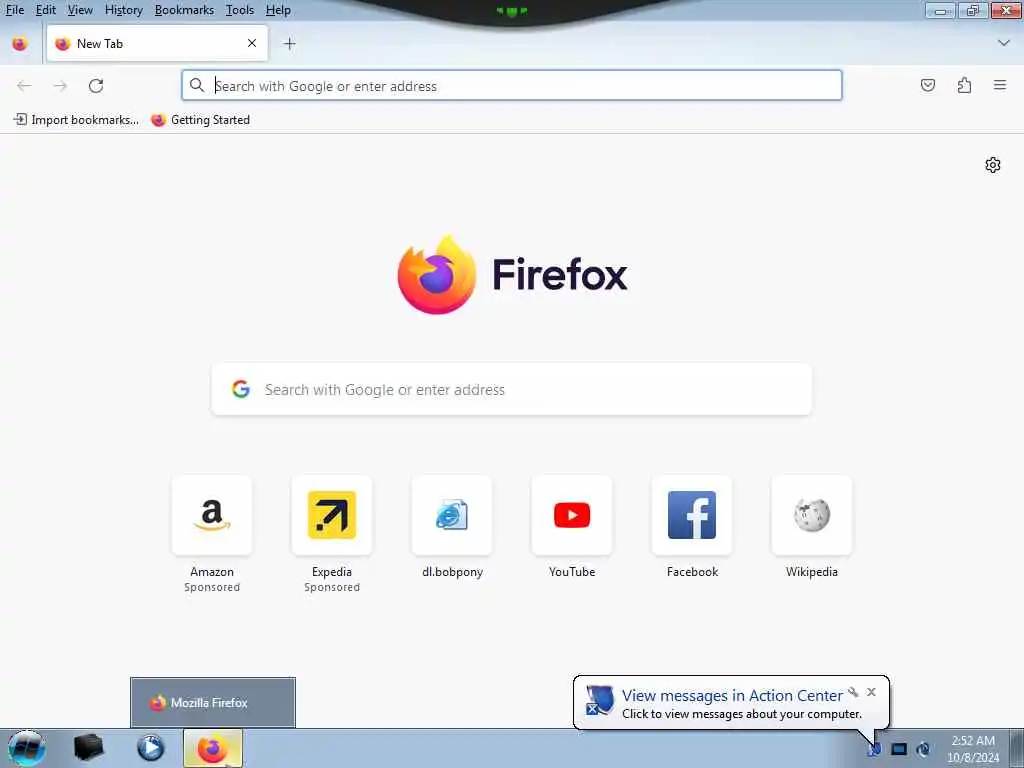This screenshot has width=1024, height=768.
Task: Click the Firefox taskbar button
Action: (213, 748)
